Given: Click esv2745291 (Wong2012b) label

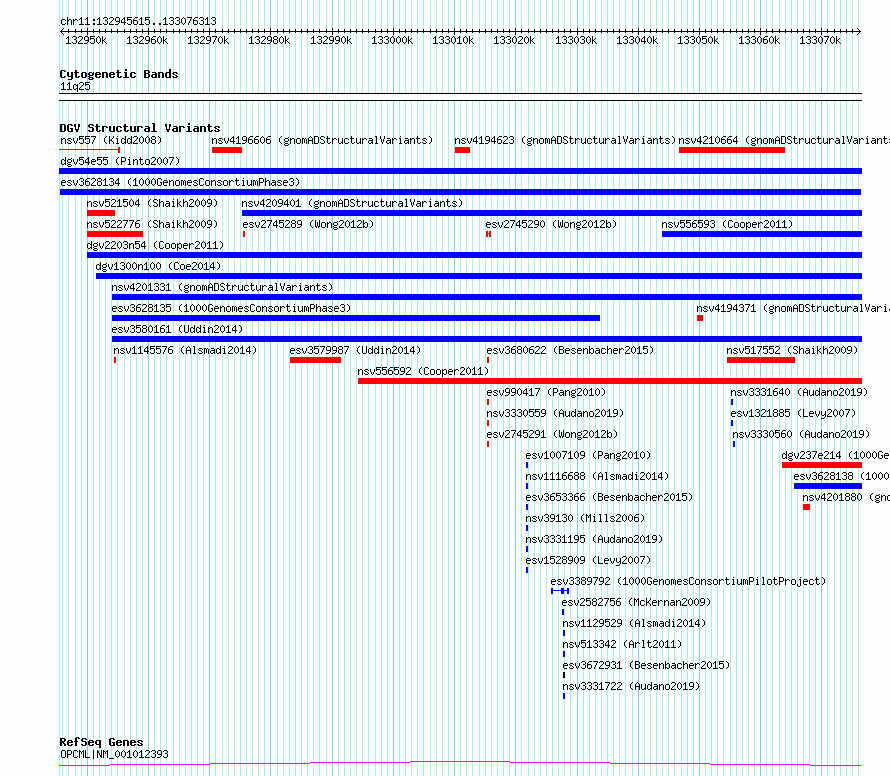Looking at the screenshot, I should 552,434.
